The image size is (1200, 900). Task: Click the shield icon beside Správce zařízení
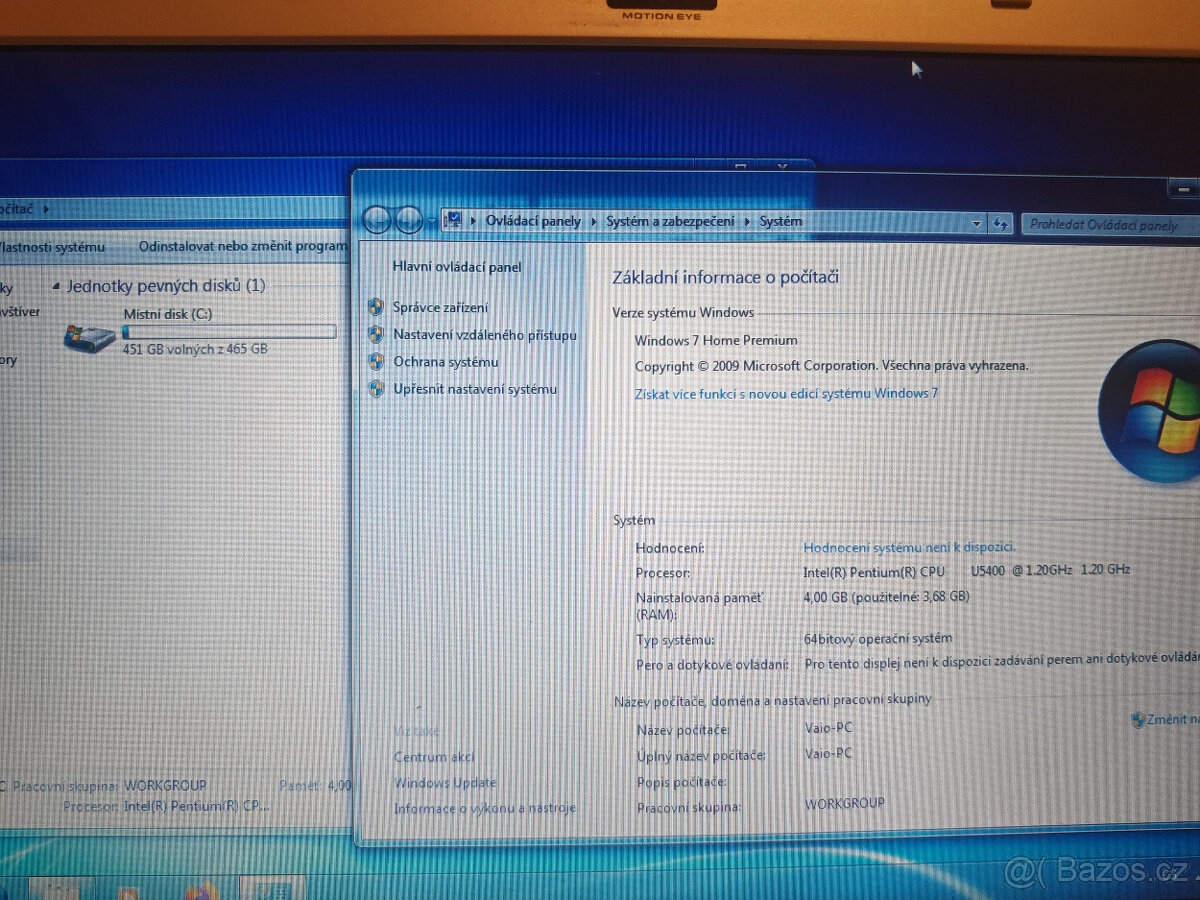[x=376, y=307]
